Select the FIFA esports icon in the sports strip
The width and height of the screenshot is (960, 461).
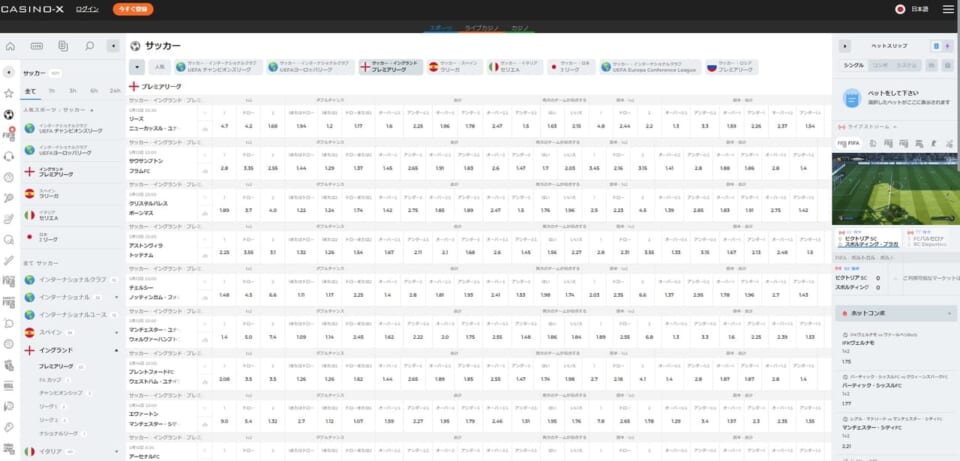click(x=9, y=135)
